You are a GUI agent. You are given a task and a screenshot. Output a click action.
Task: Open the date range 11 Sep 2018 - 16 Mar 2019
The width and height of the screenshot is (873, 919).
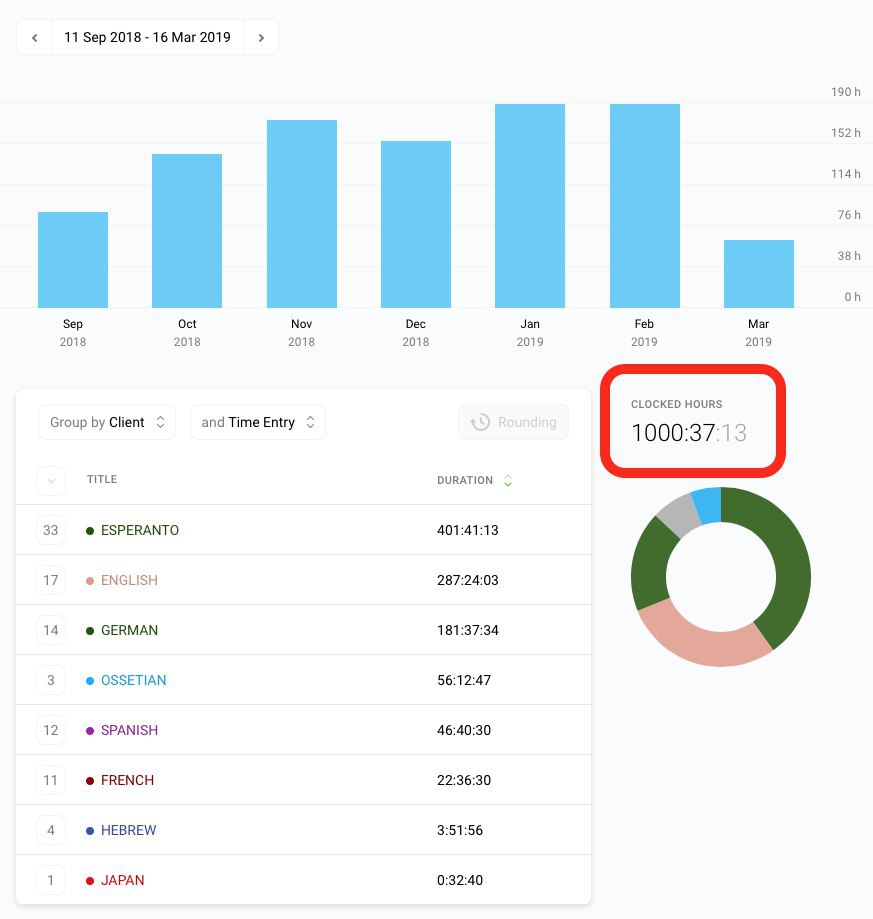click(148, 38)
